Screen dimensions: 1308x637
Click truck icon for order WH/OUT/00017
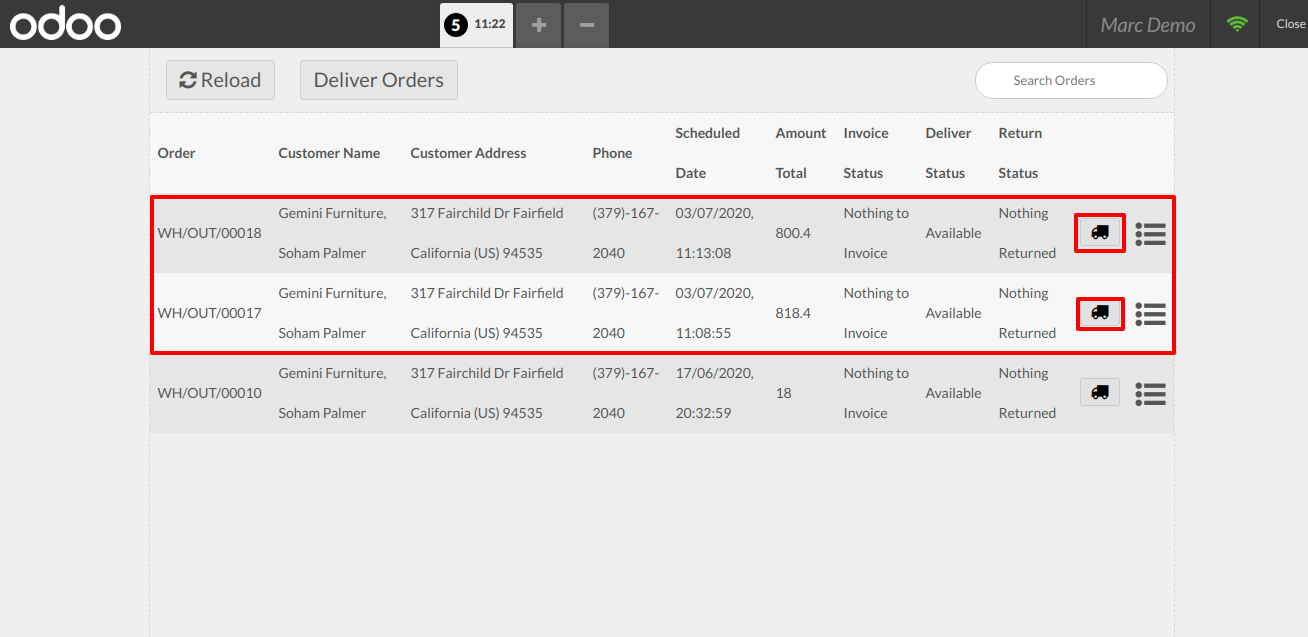pyautogui.click(x=1100, y=313)
